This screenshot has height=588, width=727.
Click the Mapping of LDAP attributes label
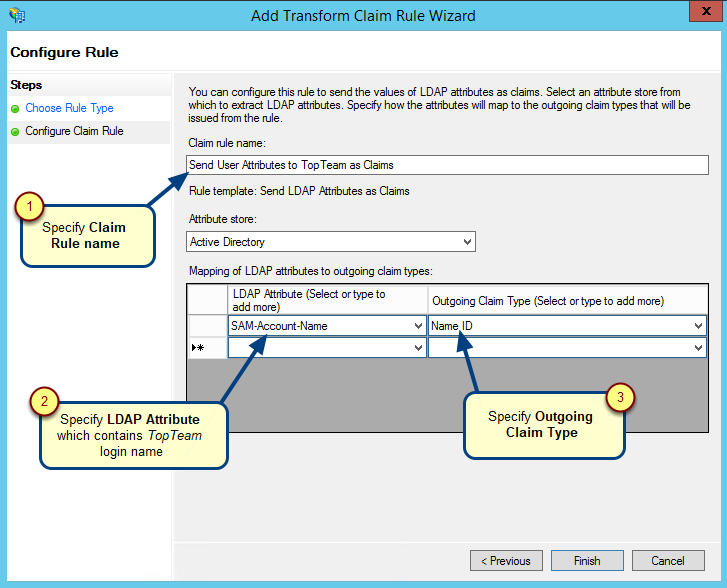311,271
